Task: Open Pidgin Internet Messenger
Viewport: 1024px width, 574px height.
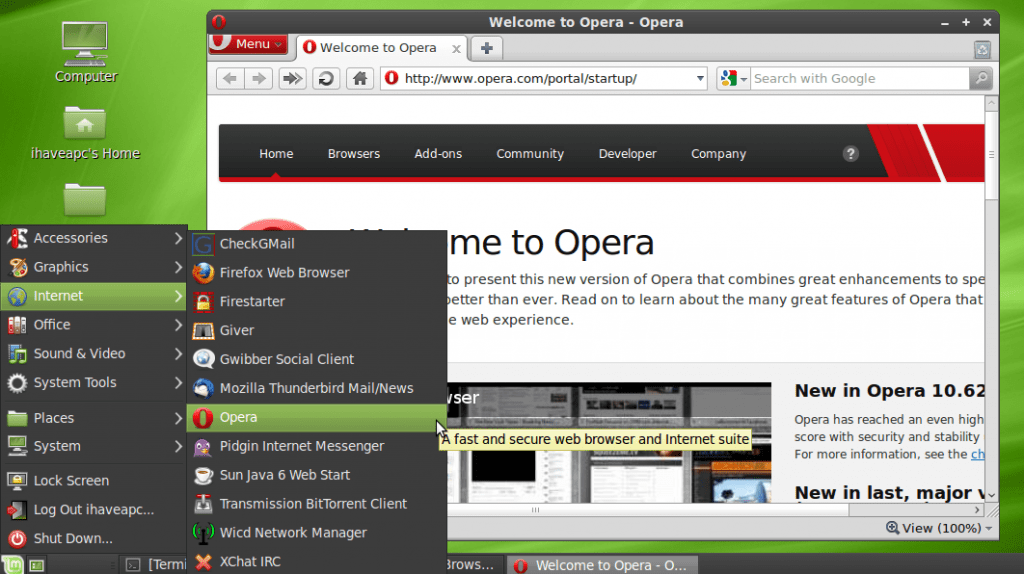Action: pyautogui.click(x=317, y=446)
